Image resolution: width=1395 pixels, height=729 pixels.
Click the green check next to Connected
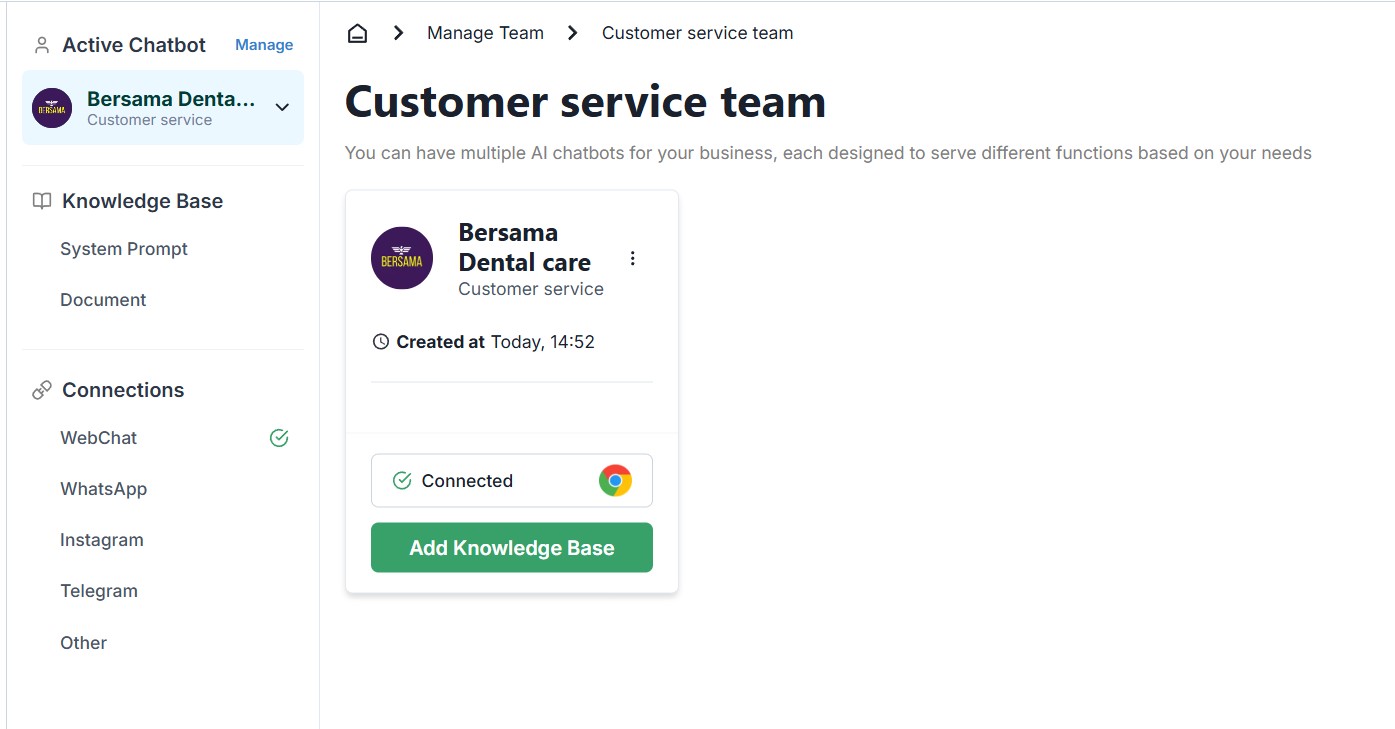(402, 481)
